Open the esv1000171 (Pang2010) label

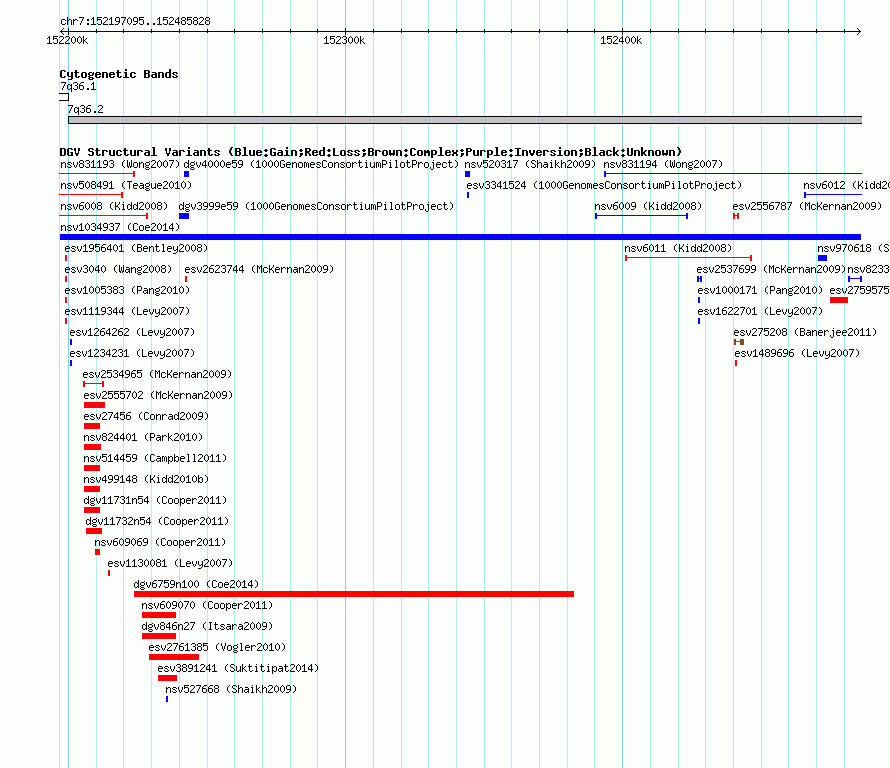(x=760, y=290)
